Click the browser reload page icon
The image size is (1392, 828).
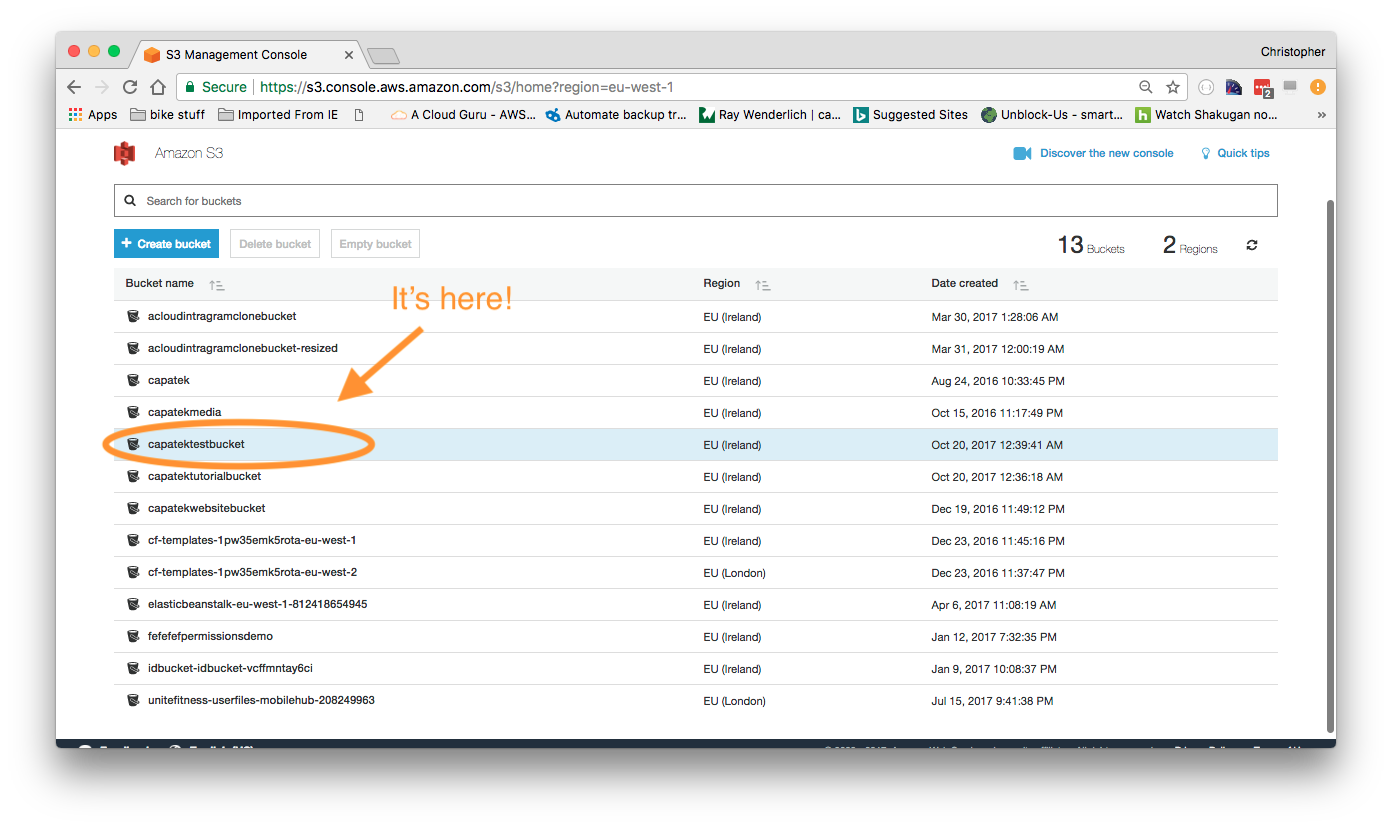click(x=130, y=87)
